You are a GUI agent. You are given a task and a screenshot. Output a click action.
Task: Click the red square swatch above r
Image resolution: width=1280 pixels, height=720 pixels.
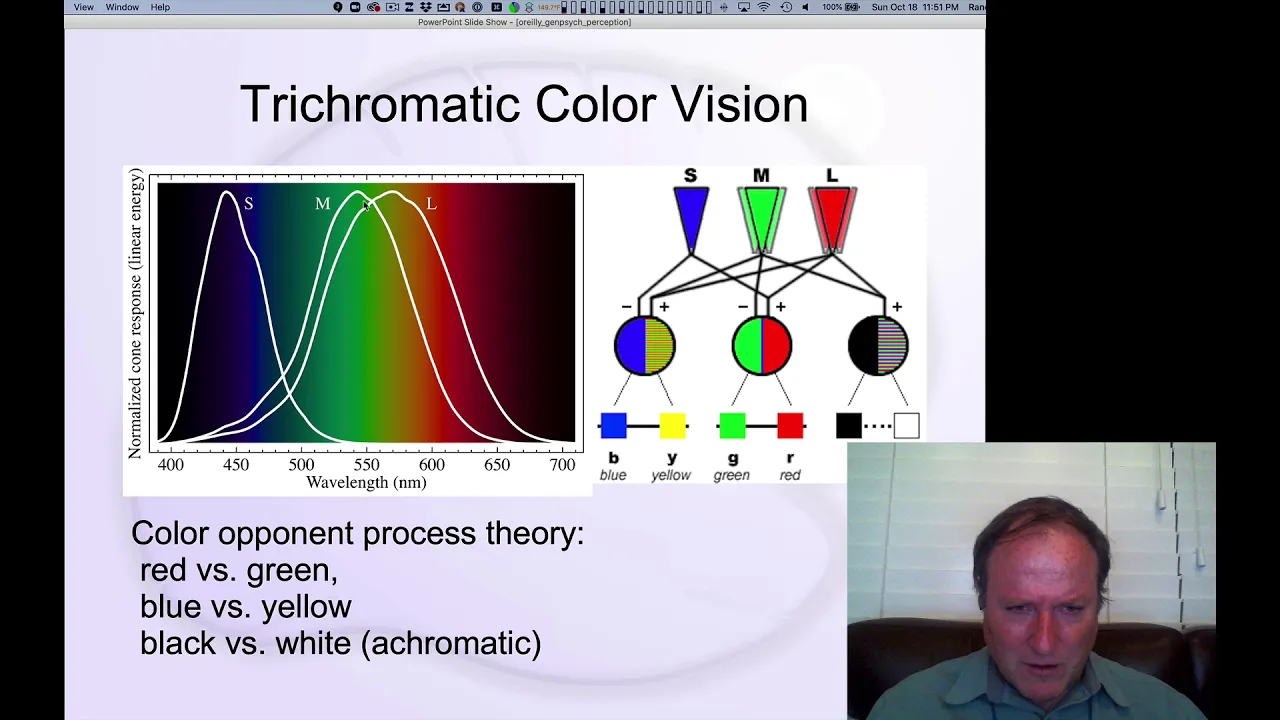click(790, 426)
